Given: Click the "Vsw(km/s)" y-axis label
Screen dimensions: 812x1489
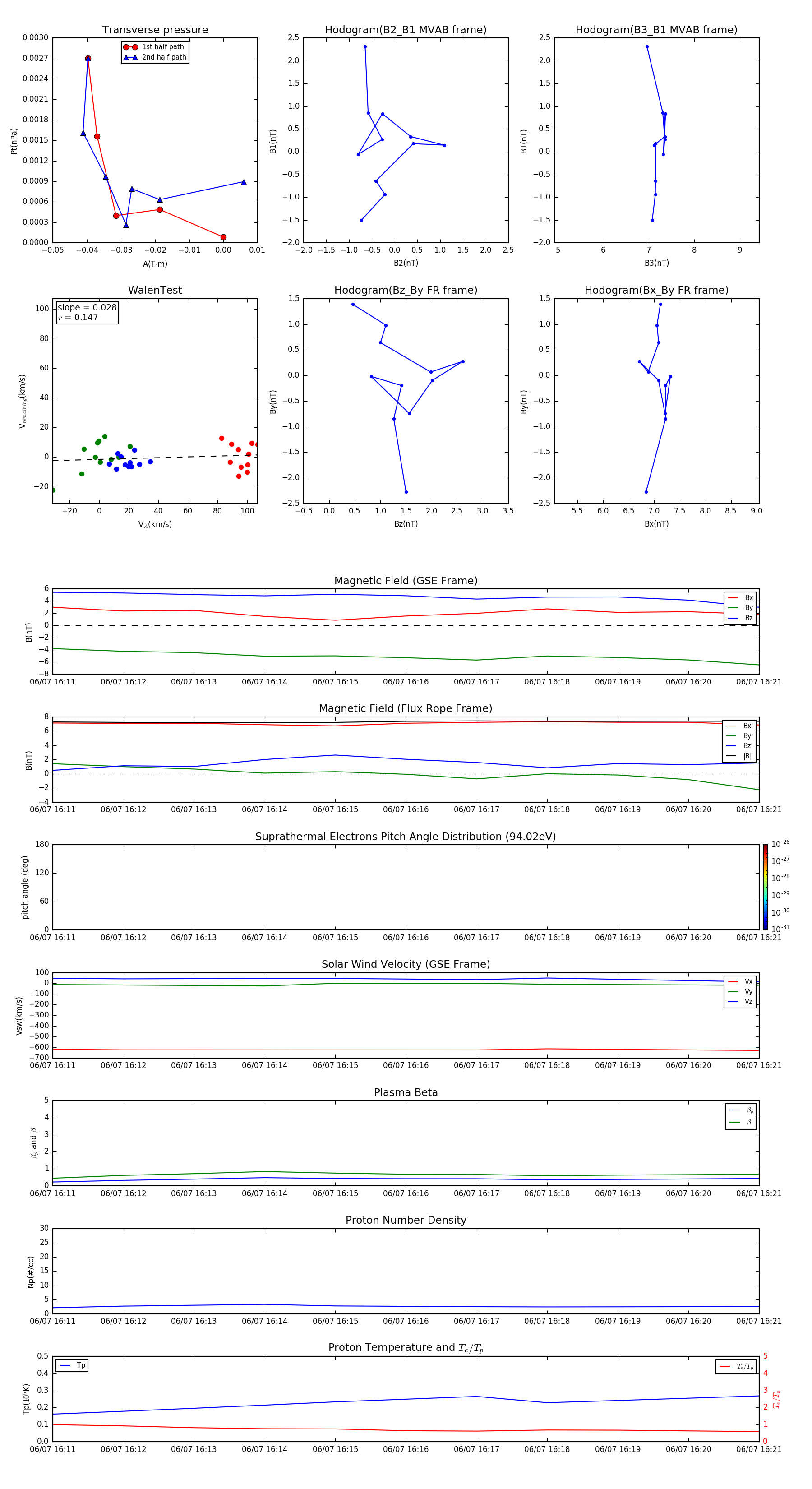Looking at the screenshot, I should point(19,1016).
